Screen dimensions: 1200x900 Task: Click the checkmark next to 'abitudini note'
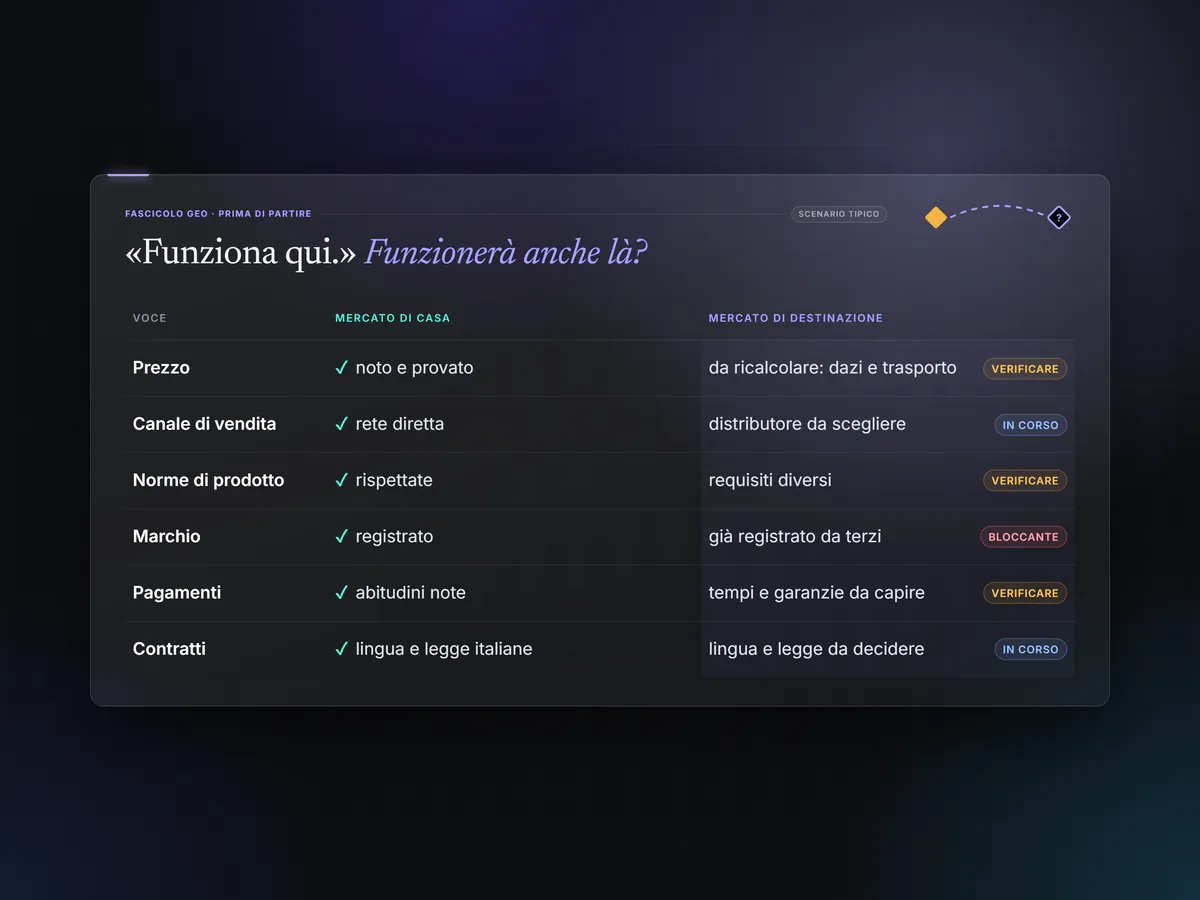click(342, 593)
